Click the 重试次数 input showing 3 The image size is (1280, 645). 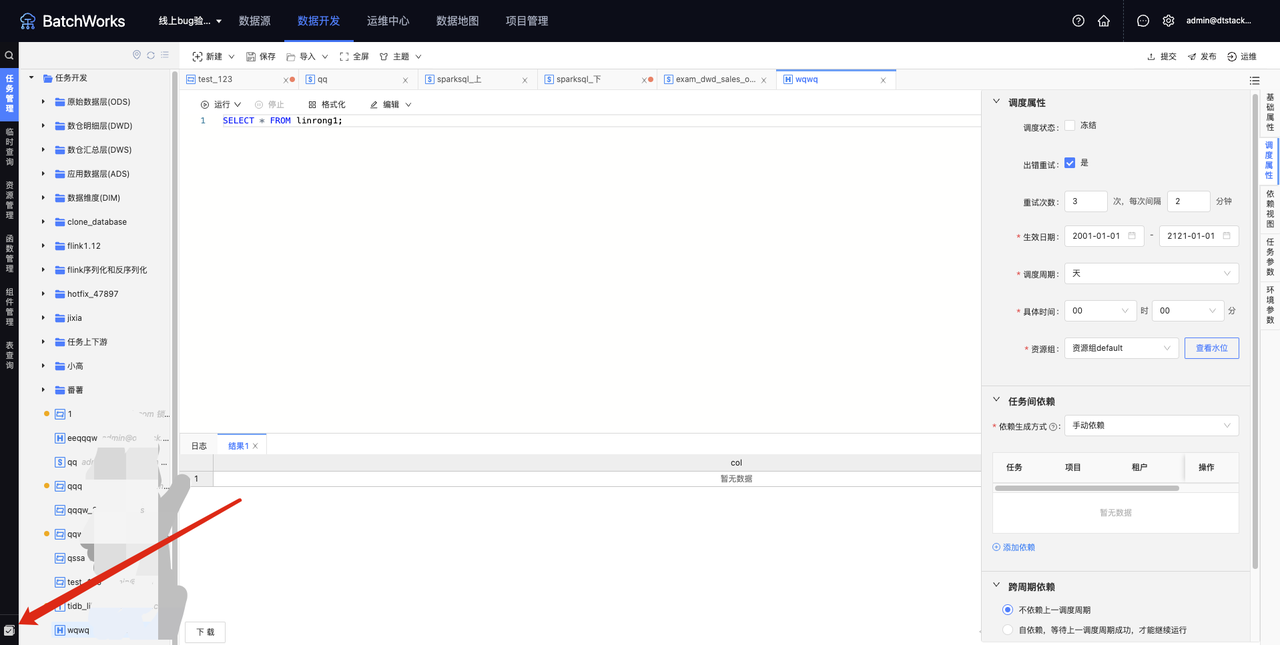1086,201
